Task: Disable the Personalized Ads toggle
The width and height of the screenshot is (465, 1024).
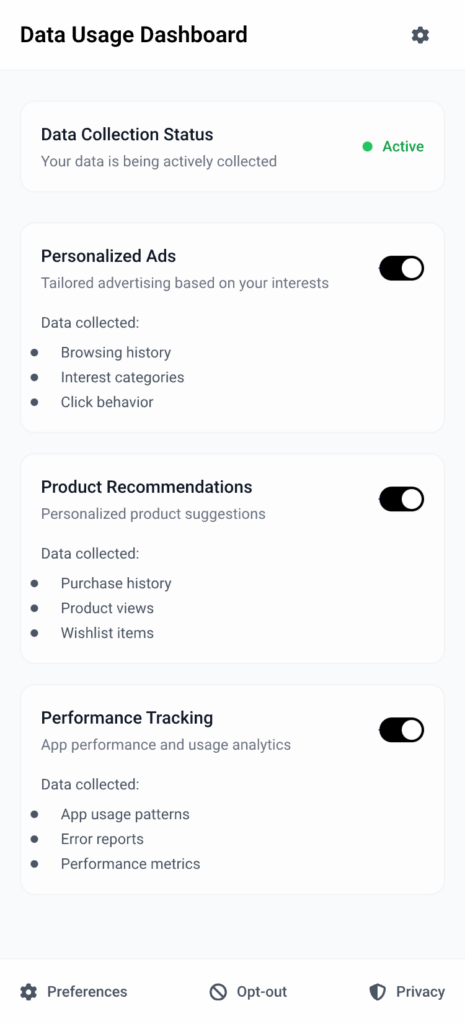Action: 402,268
